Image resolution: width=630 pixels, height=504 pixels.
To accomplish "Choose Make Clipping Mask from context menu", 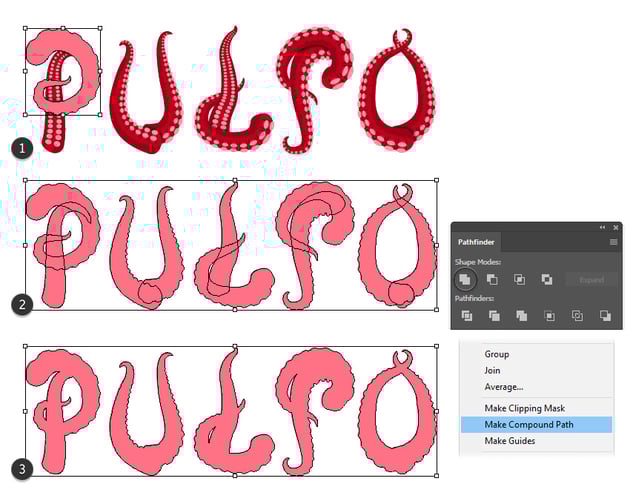I will coord(524,408).
